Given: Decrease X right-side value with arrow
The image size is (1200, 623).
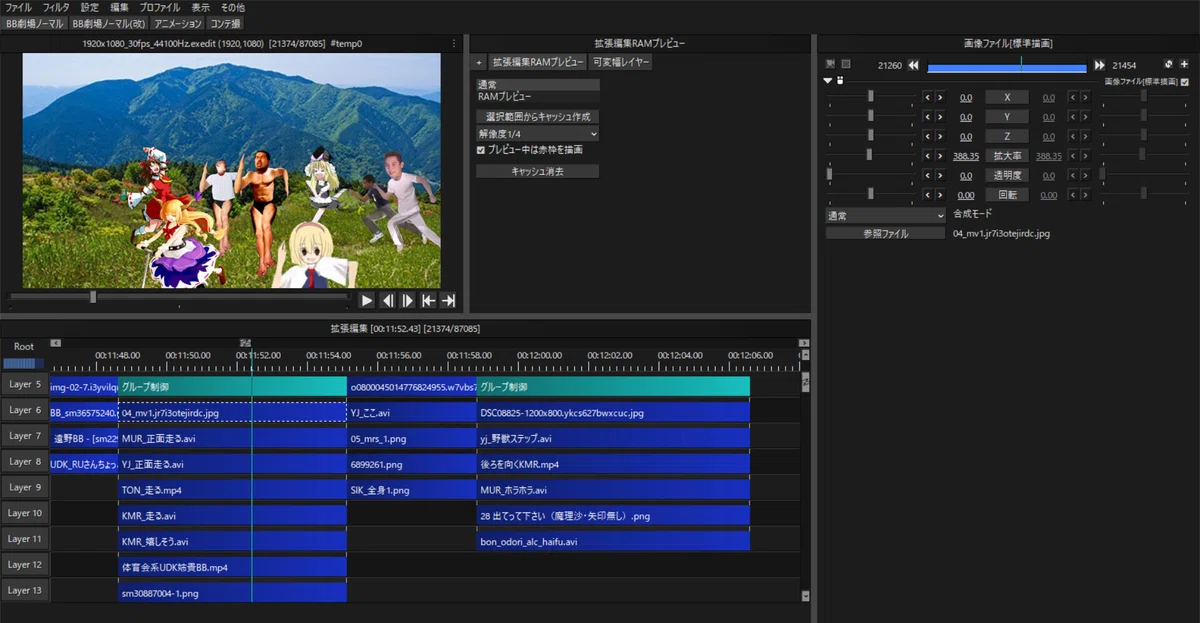Looking at the screenshot, I should (1073, 97).
